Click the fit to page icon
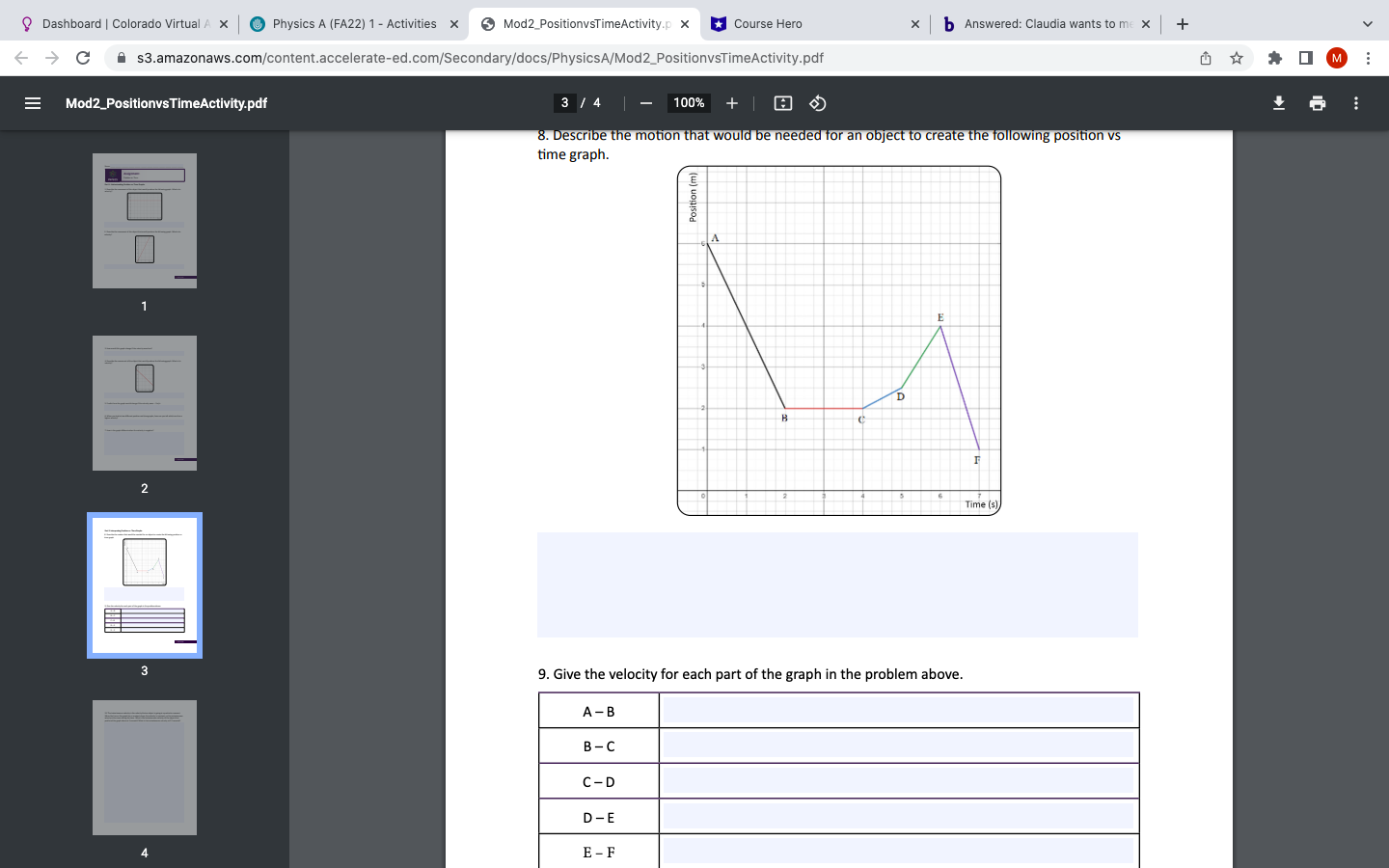1389x868 pixels. (x=782, y=103)
